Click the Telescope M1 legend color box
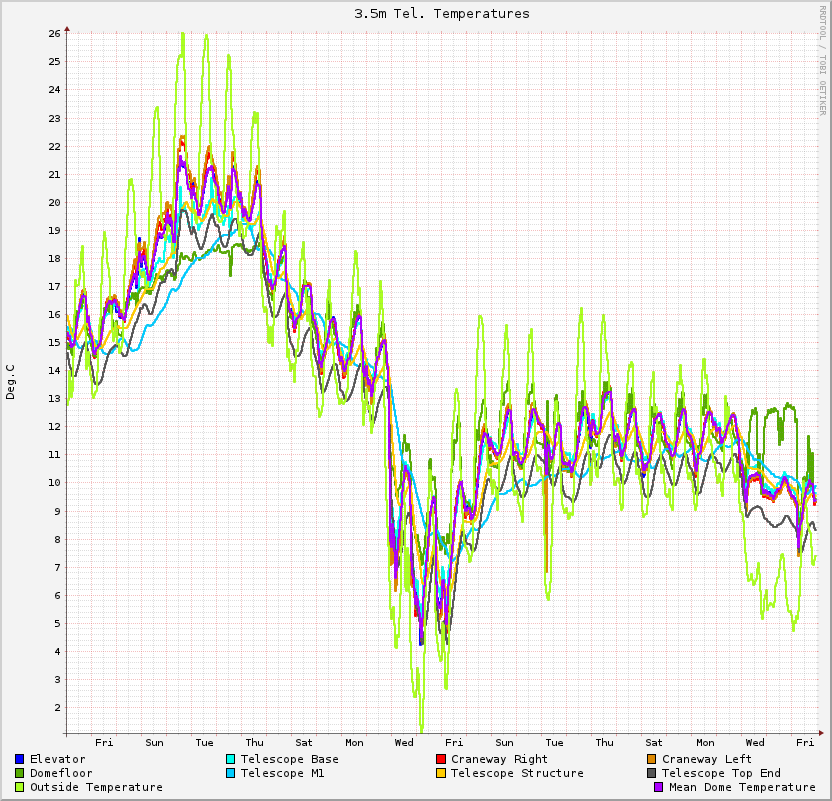The width and height of the screenshot is (832, 801). pyautogui.click(x=230, y=773)
